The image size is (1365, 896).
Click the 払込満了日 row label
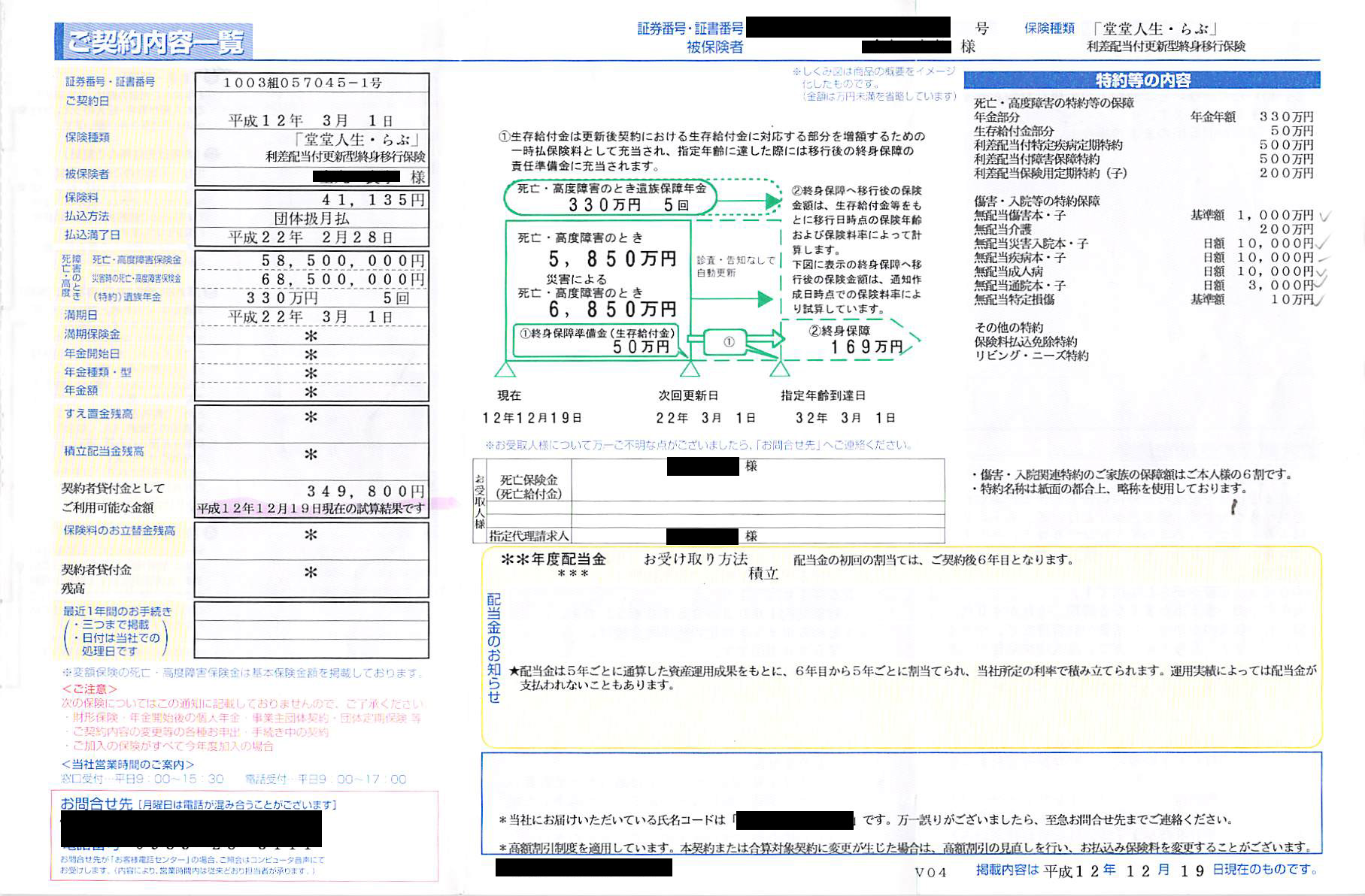point(93,235)
